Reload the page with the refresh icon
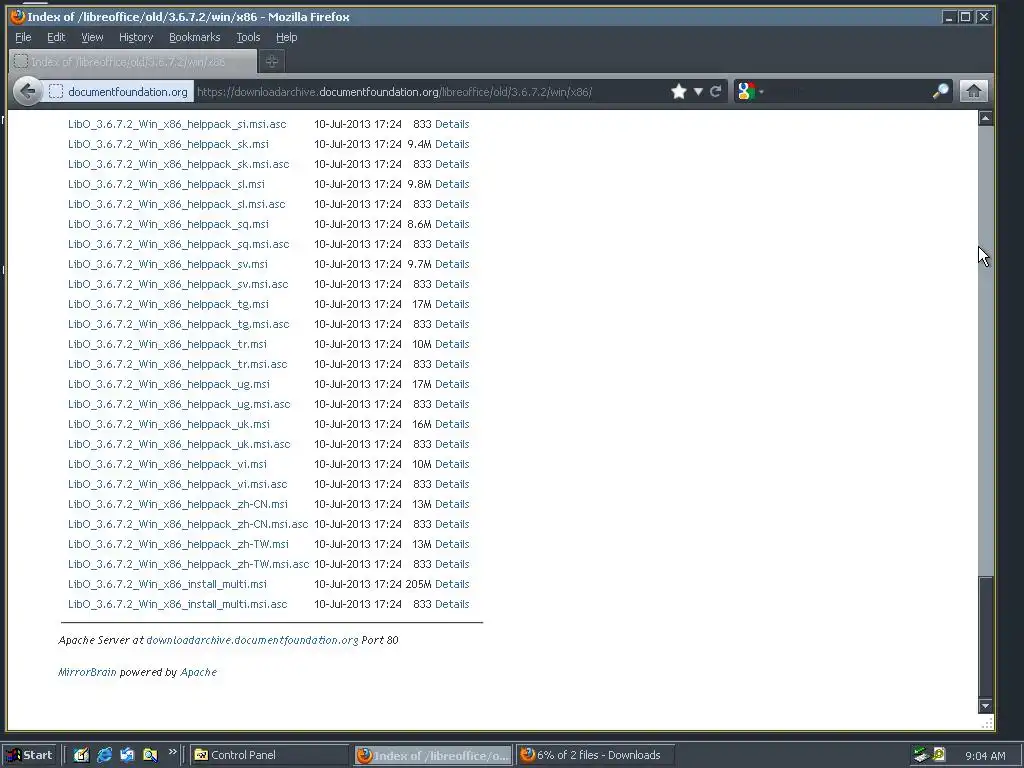Image resolution: width=1024 pixels, height=768 pixels. pyautogui.click(x=716, y=91)
